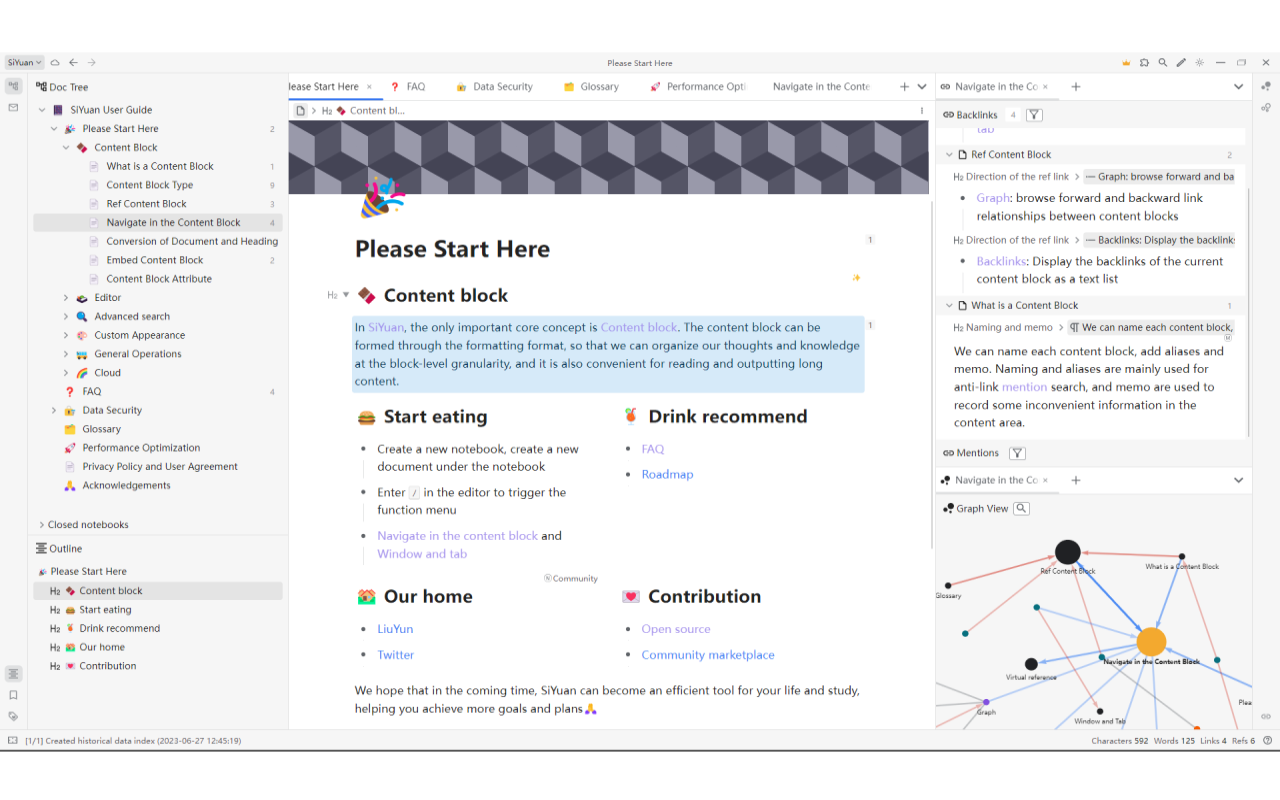Open the Tag dock icon
The width and height of the screenshot is (1280, 800).
pos(13,716)
